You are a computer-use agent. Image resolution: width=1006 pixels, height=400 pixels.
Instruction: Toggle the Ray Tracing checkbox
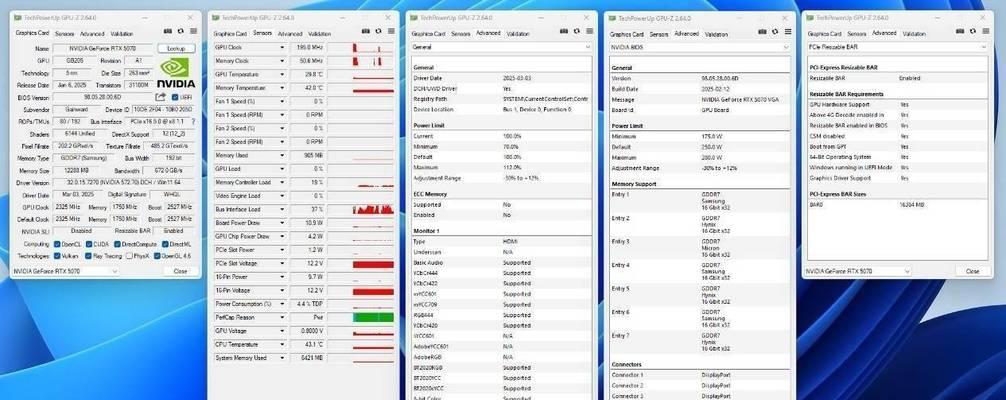pos(88,256)
